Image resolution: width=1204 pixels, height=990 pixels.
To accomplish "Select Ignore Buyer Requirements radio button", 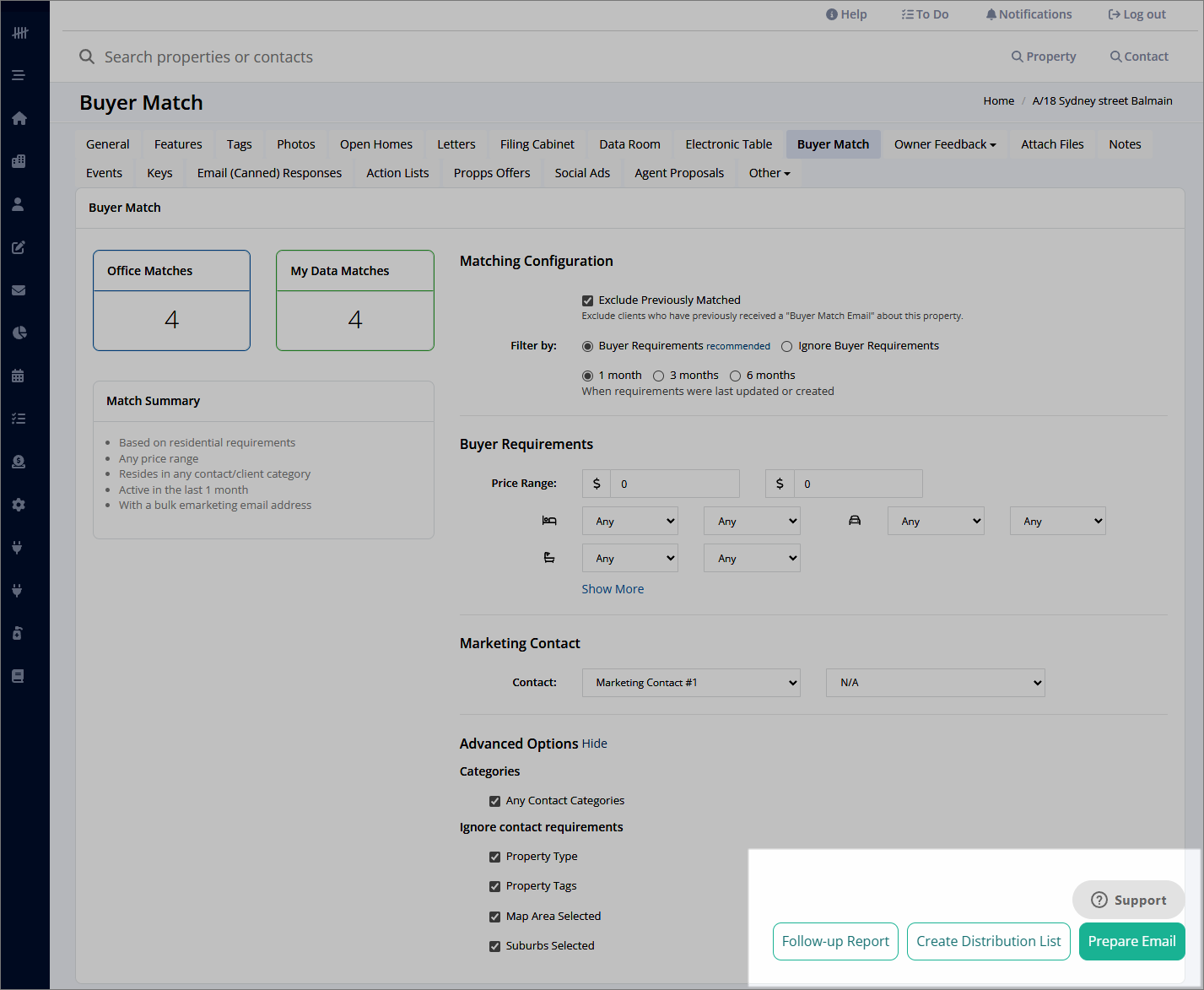I will click(786, 346).
